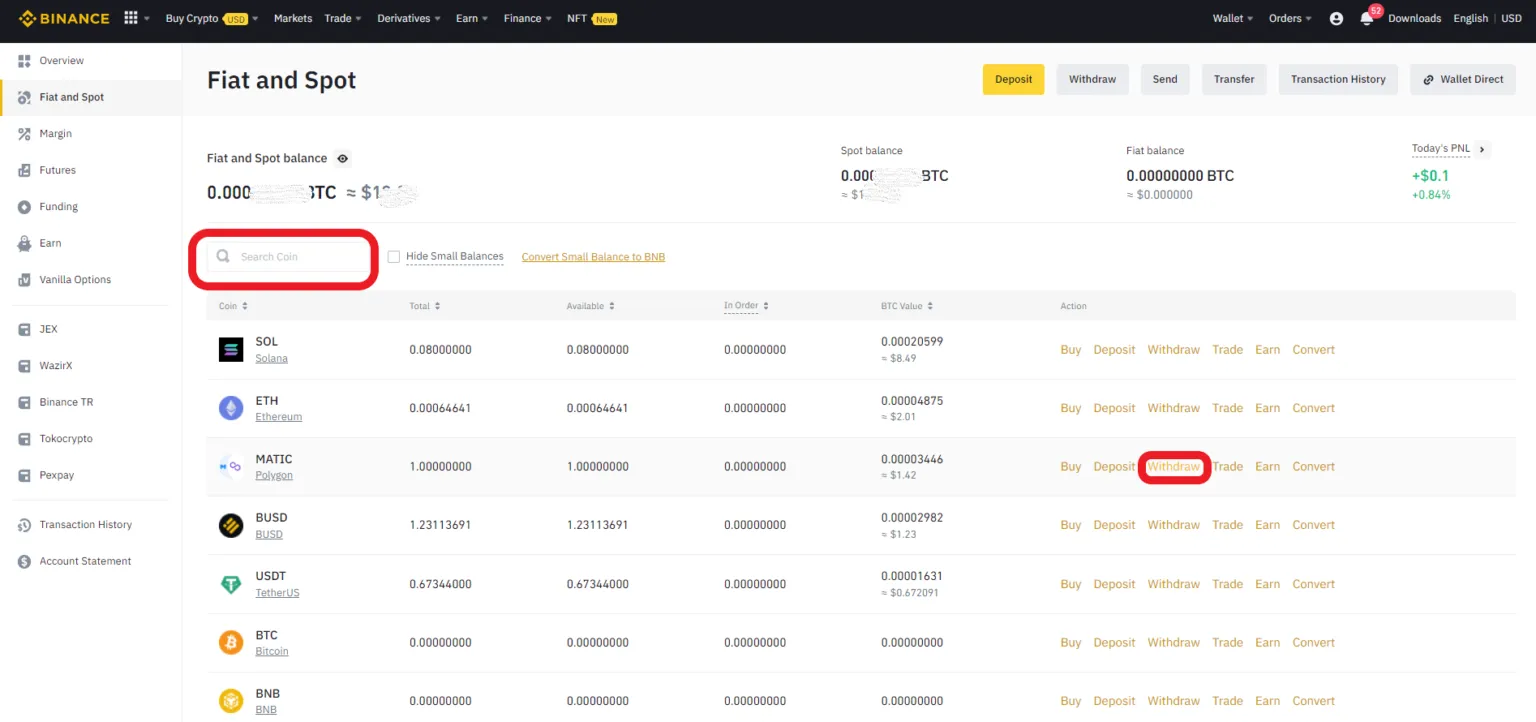The height and width of the screenshot is (722, 1536).
Task: Click the USDT Tether coin logo
Action: pos(231,584)
